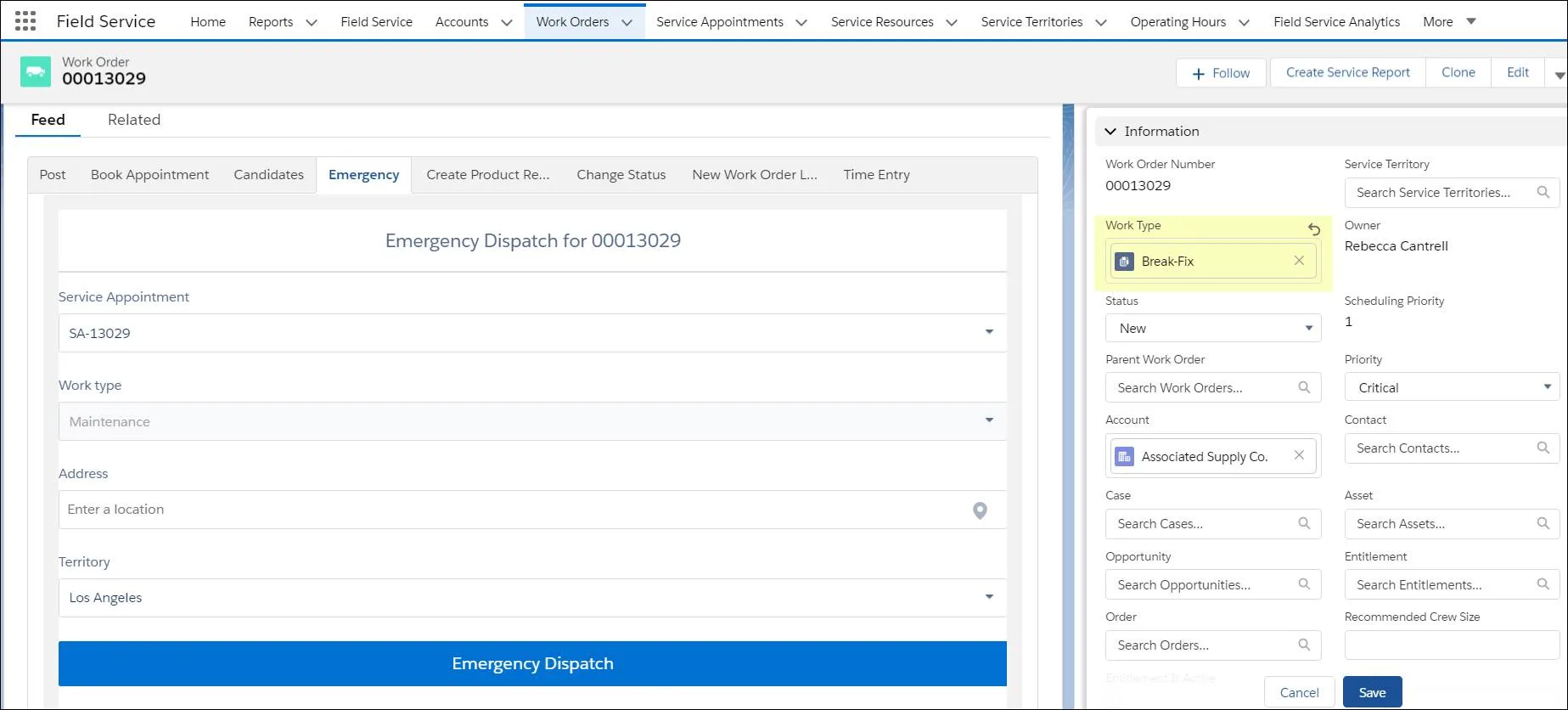Click the undo arrow beside Work Type
Viewport: 1568px width, 710px height.
pyautogui.click(x=1313, y=228)
